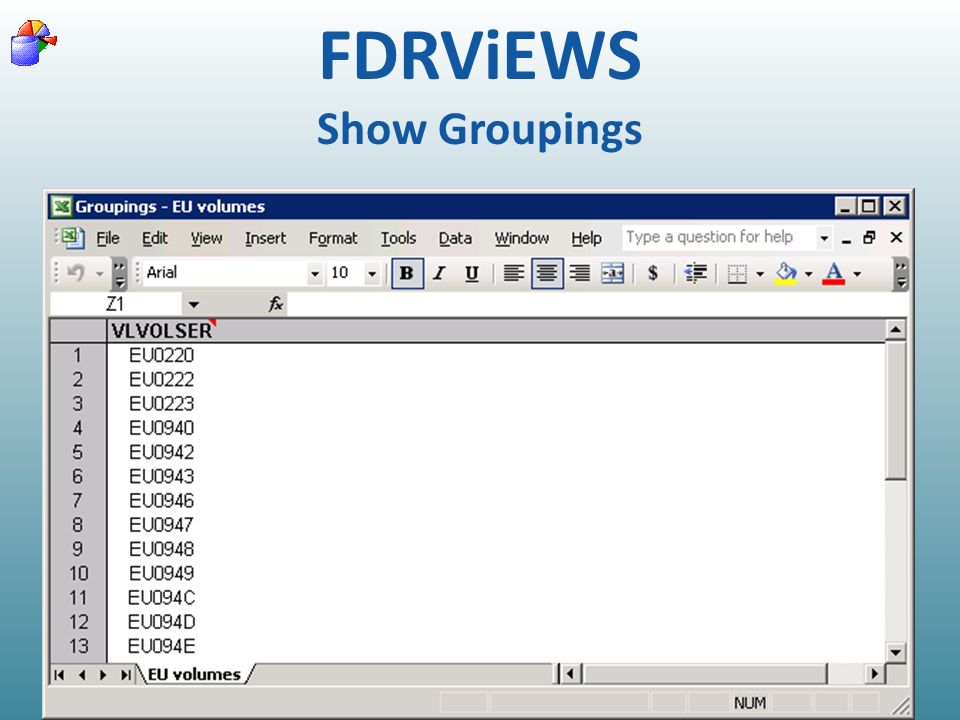
Task: Go to previous sheet tab arrow
Action: 81,675
